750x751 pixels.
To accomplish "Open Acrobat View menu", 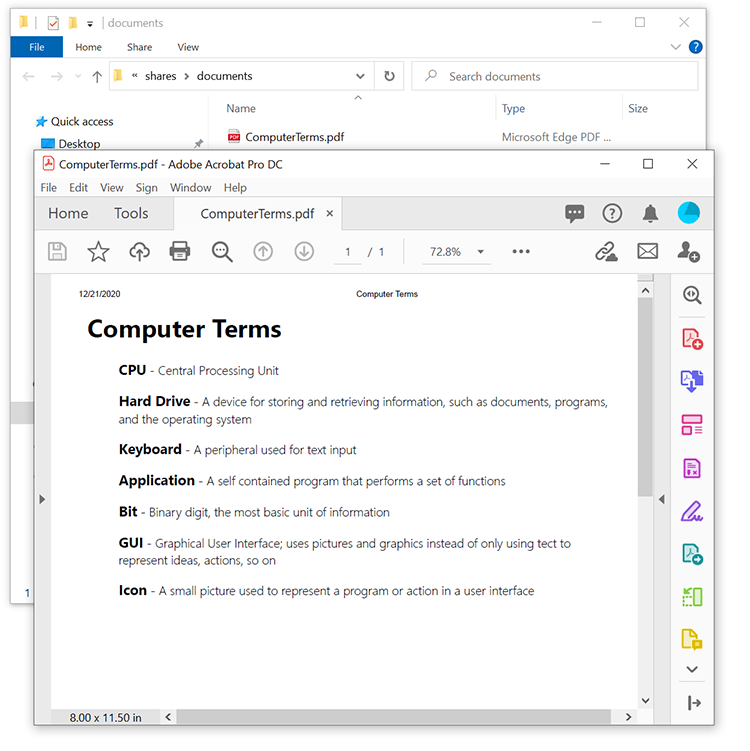I will click(112, 188).
